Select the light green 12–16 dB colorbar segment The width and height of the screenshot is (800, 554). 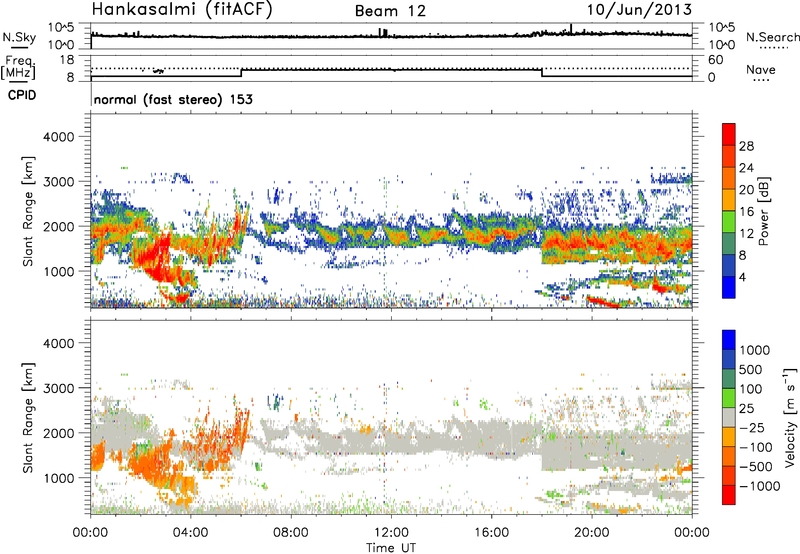click(729, 221)
